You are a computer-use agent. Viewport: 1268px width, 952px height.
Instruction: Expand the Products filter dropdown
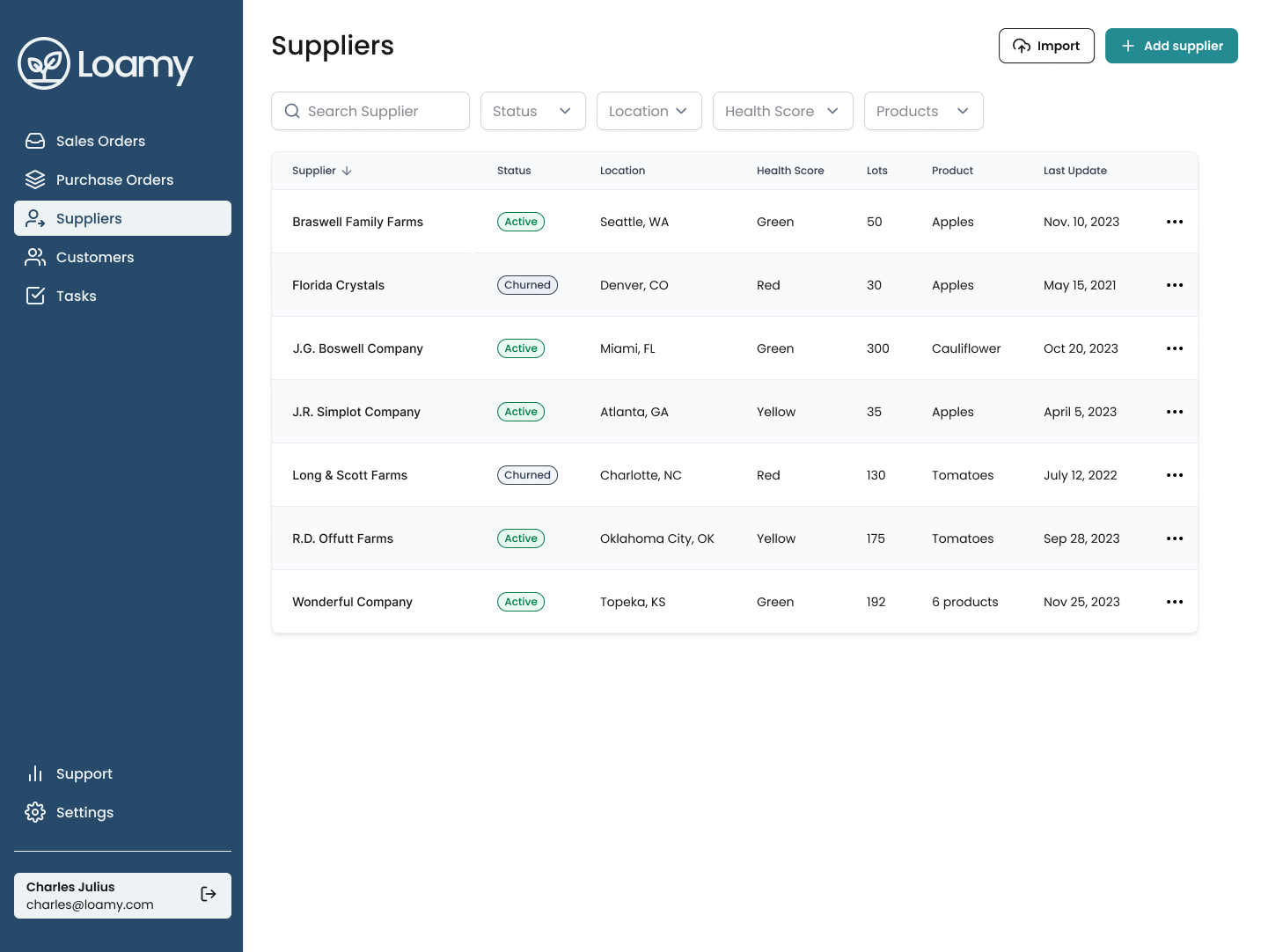[x=924, y=111]
